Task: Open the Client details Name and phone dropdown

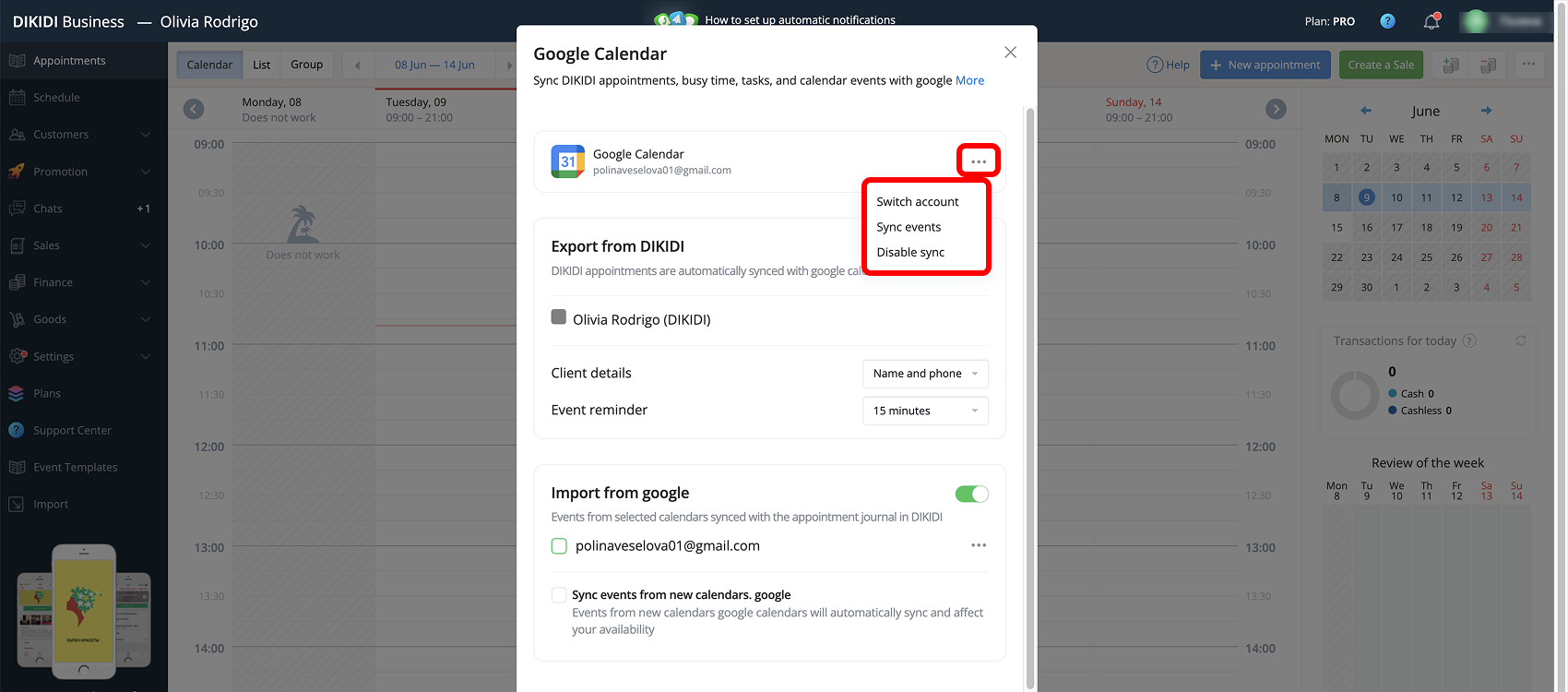Action: click(925, 374)
